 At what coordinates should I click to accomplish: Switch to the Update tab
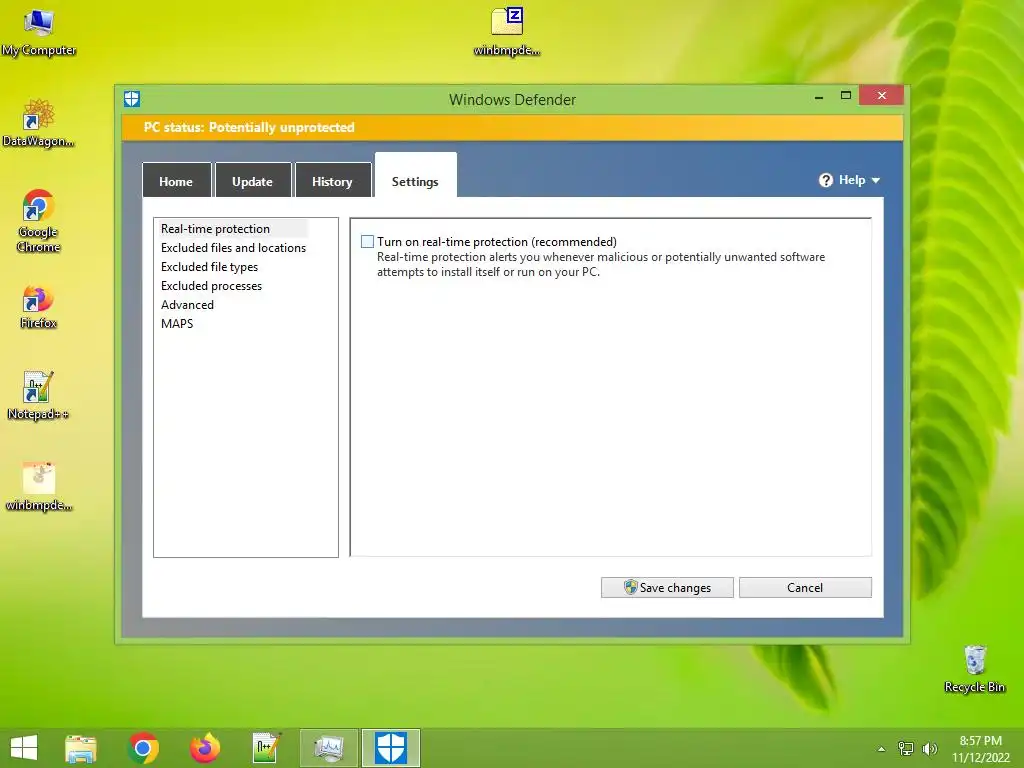tap(253, 180)
